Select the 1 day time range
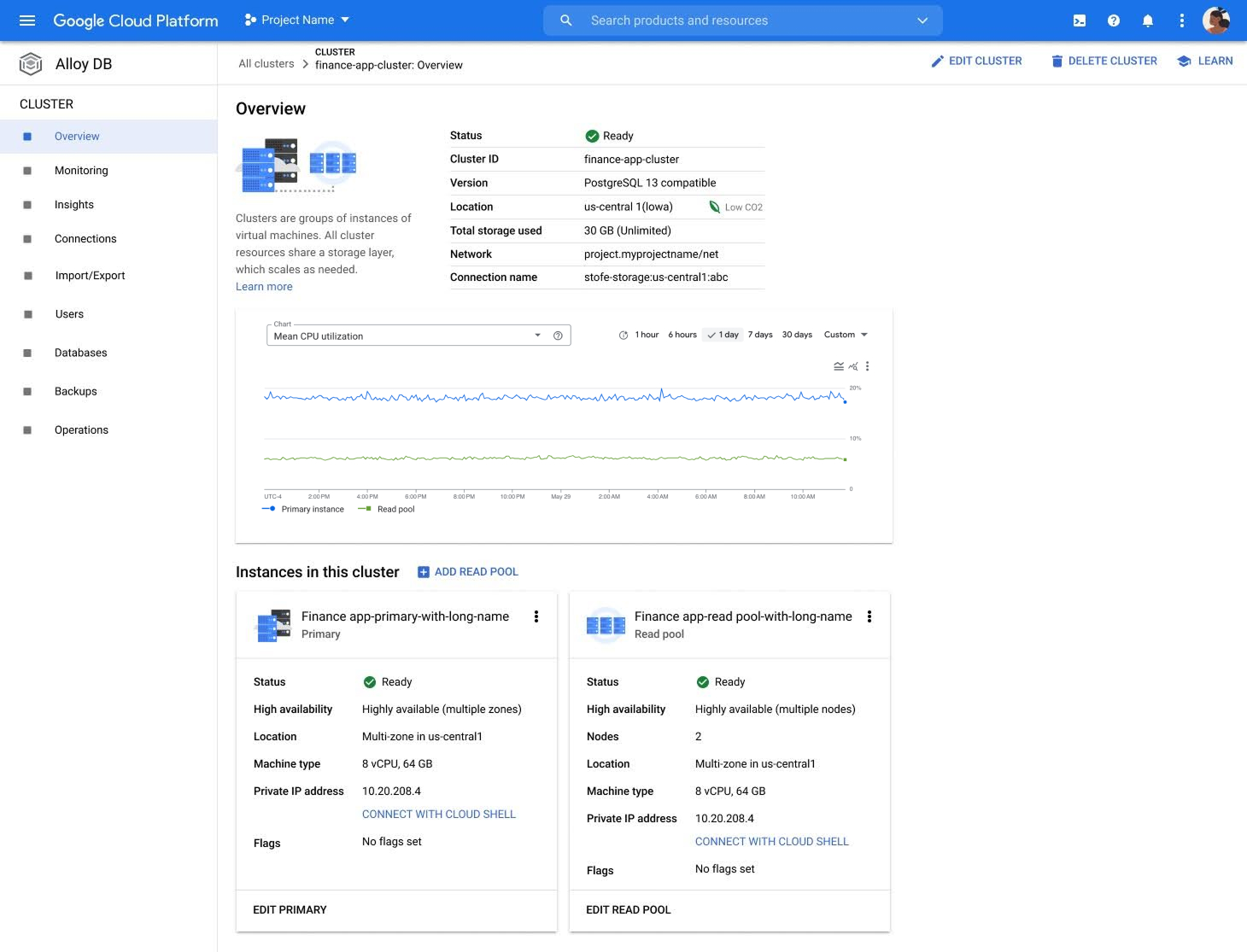Image resolution: width=1247 pixels, height=952 pixels. (723, 335)
